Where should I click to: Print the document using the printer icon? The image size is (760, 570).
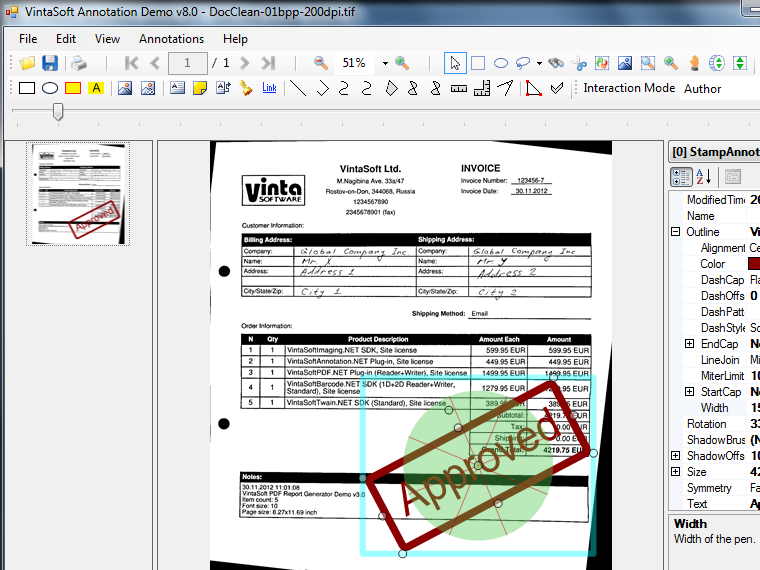78,63
